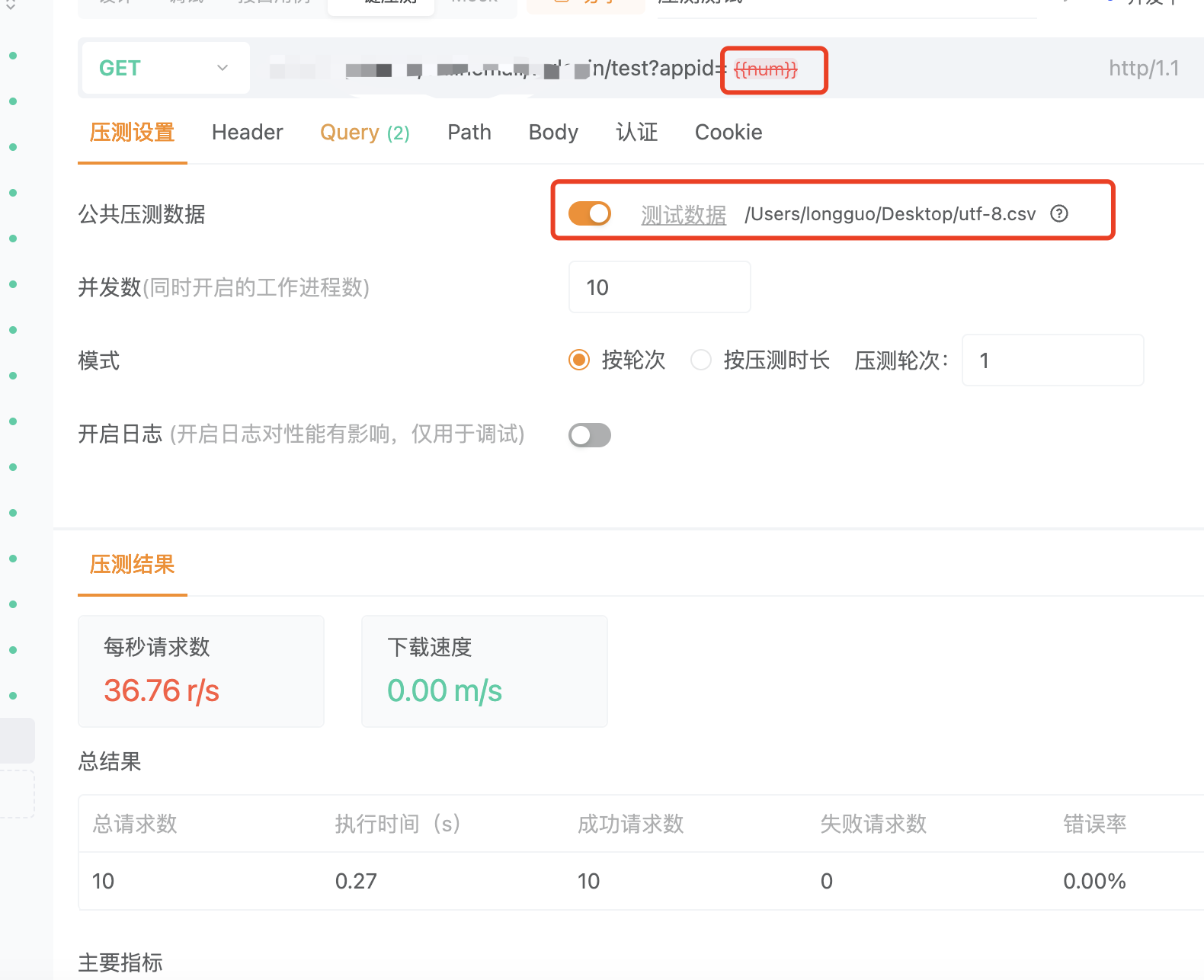The image size is (1204, 980).
Task: Select the 压测结果 tab
Action: click(x=133, y=565)
